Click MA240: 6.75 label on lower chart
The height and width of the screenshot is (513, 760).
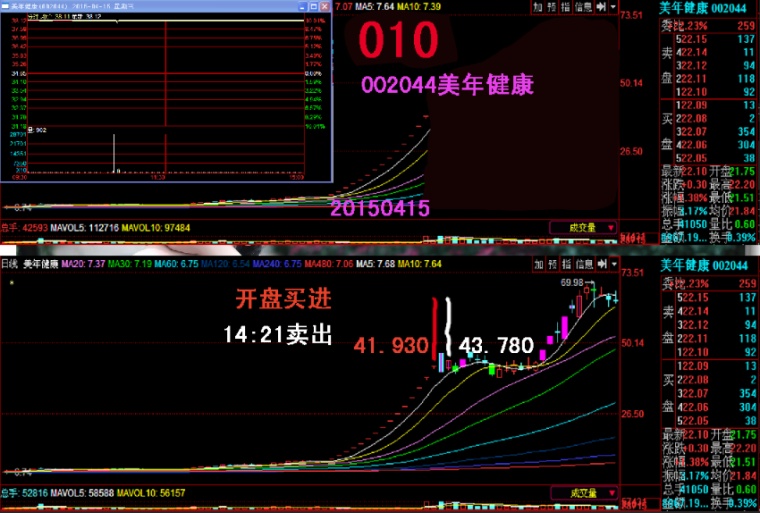[x=277, y=264]
